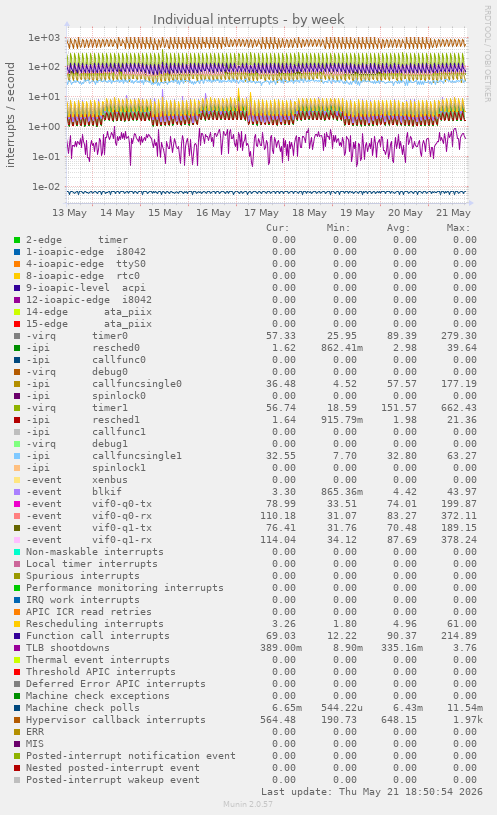Click the callfuncsingle1 light blue swatch
The width and height of the screenshot is (497, 815).
17,456
